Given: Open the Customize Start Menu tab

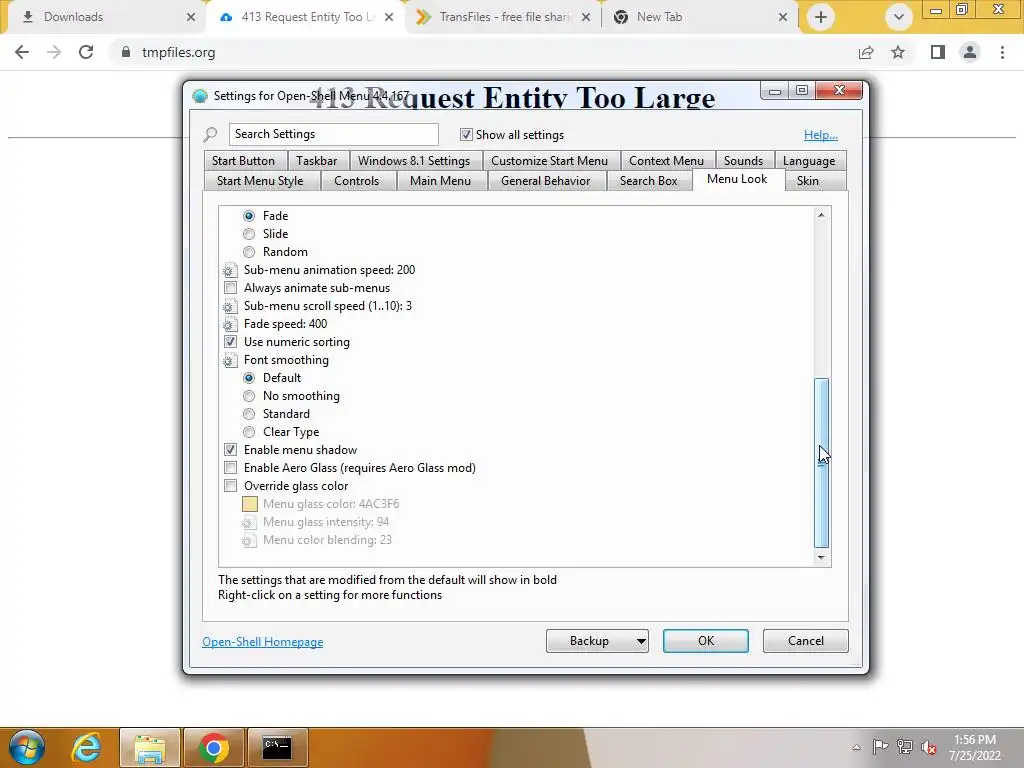Looking at the screenshot, I should pyautogui.click(x=549, y=161).
